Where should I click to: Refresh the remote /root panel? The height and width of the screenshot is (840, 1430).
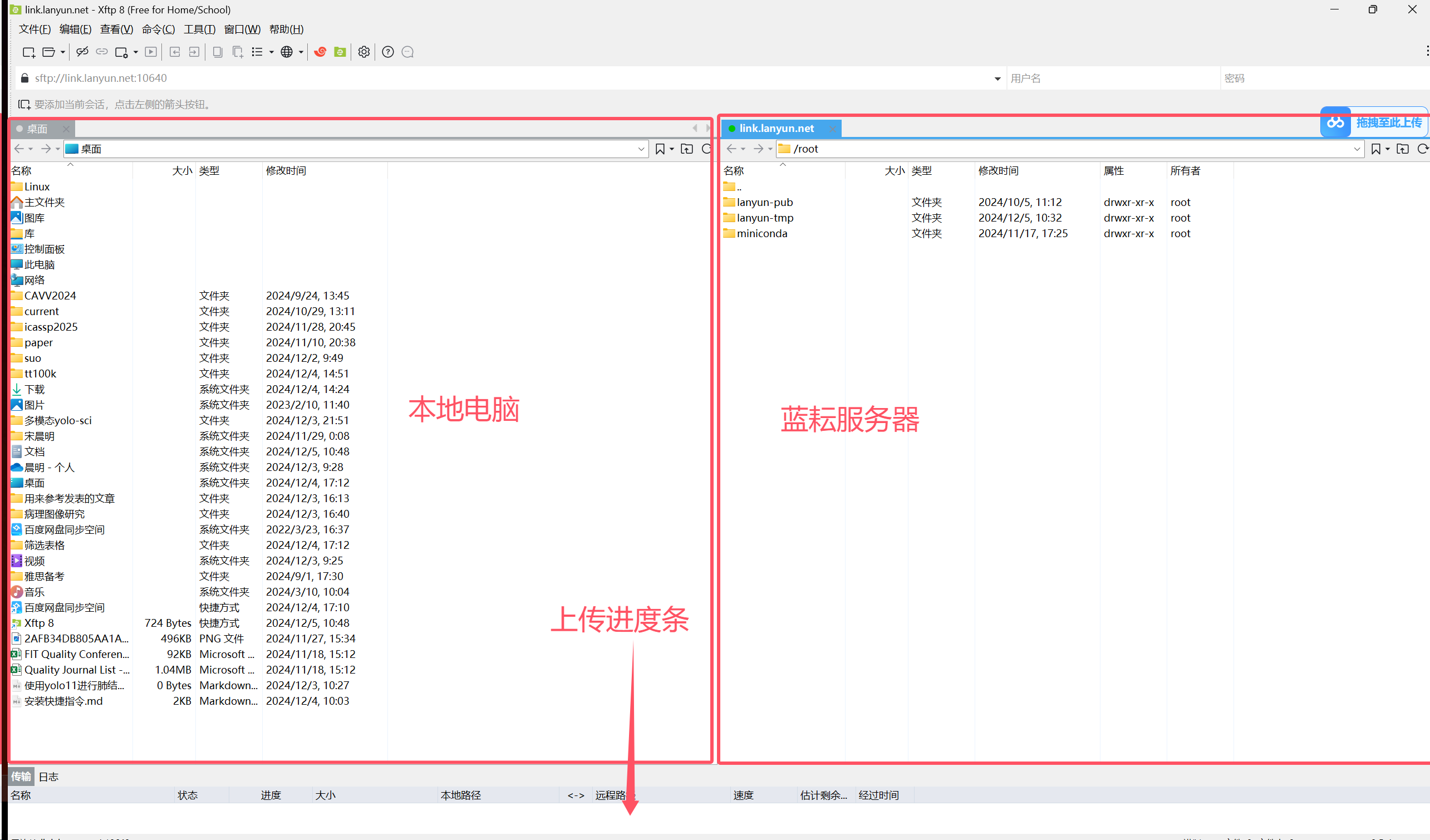point(1422,149)
